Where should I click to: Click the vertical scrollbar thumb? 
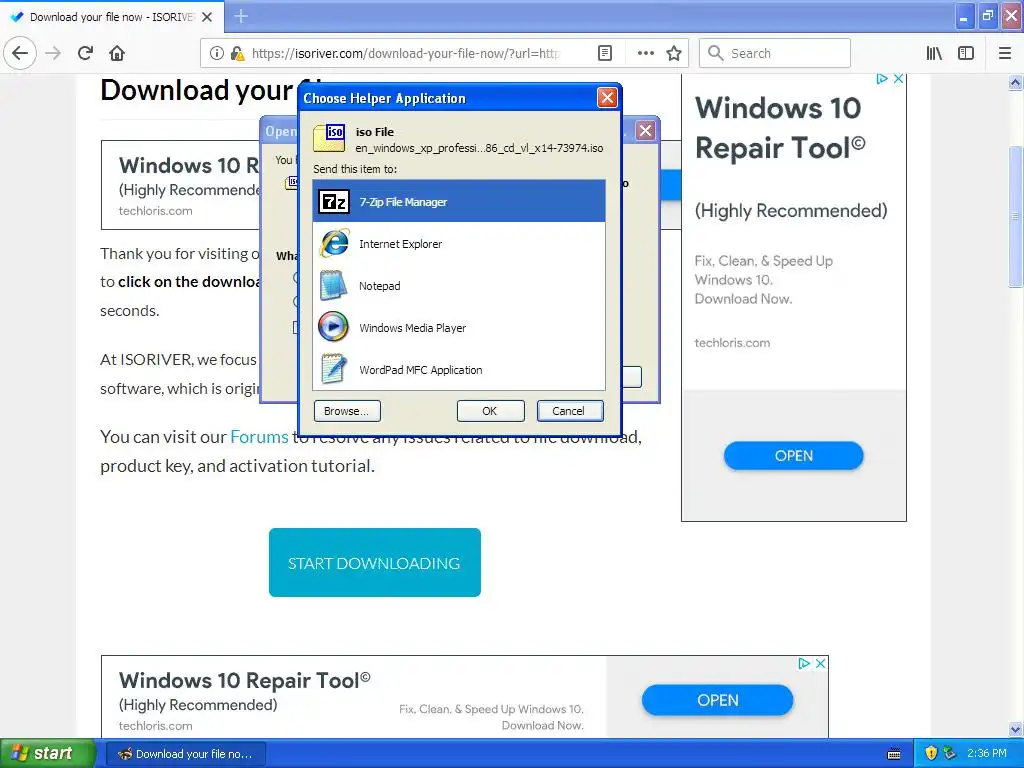pos(1015,216)
